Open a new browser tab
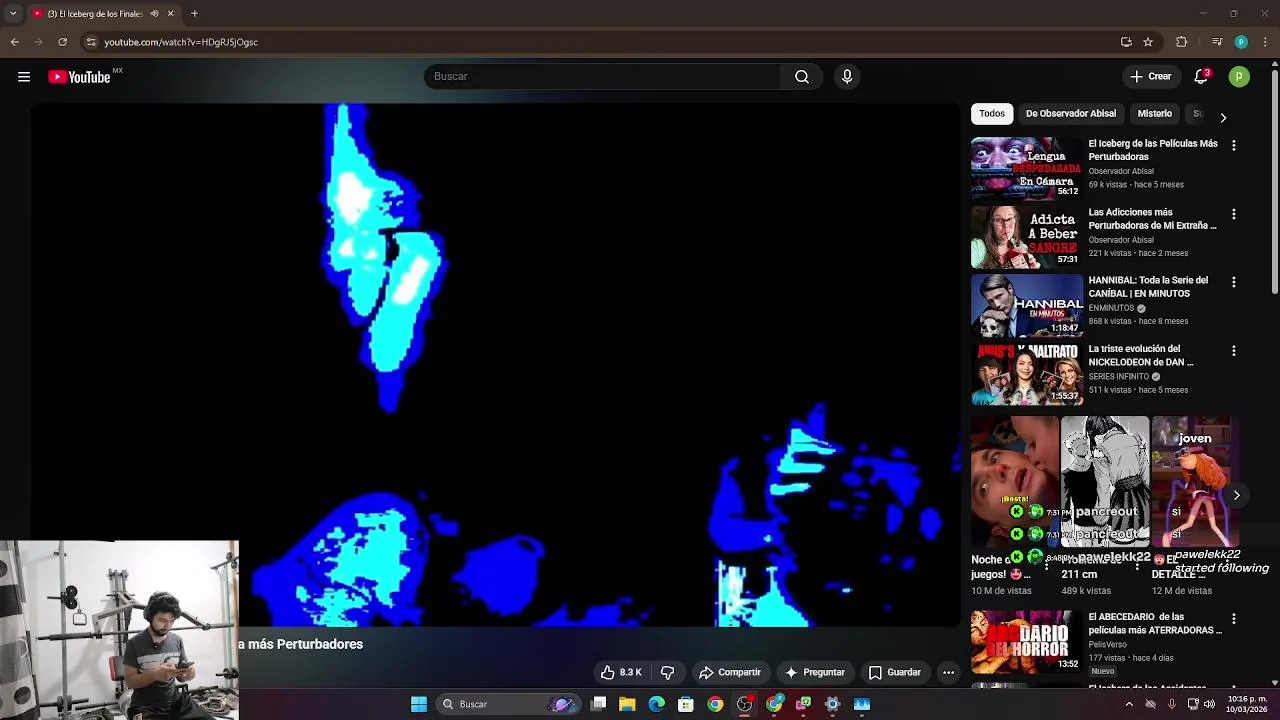This screenshot has width=1280, height=720. 194,14
